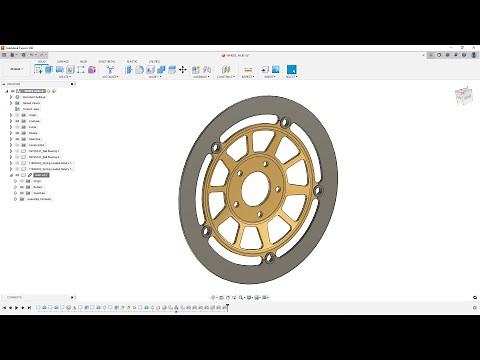Open a new design tab with plus
480x360 pixels.
pyautogui.click(x=431, y=55)
